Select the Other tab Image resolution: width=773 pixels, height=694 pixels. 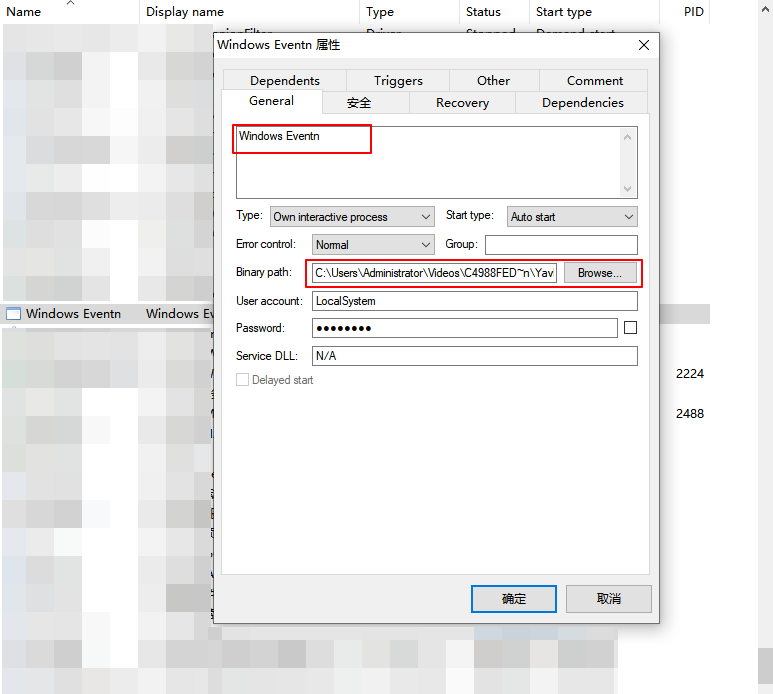point(493,80)
